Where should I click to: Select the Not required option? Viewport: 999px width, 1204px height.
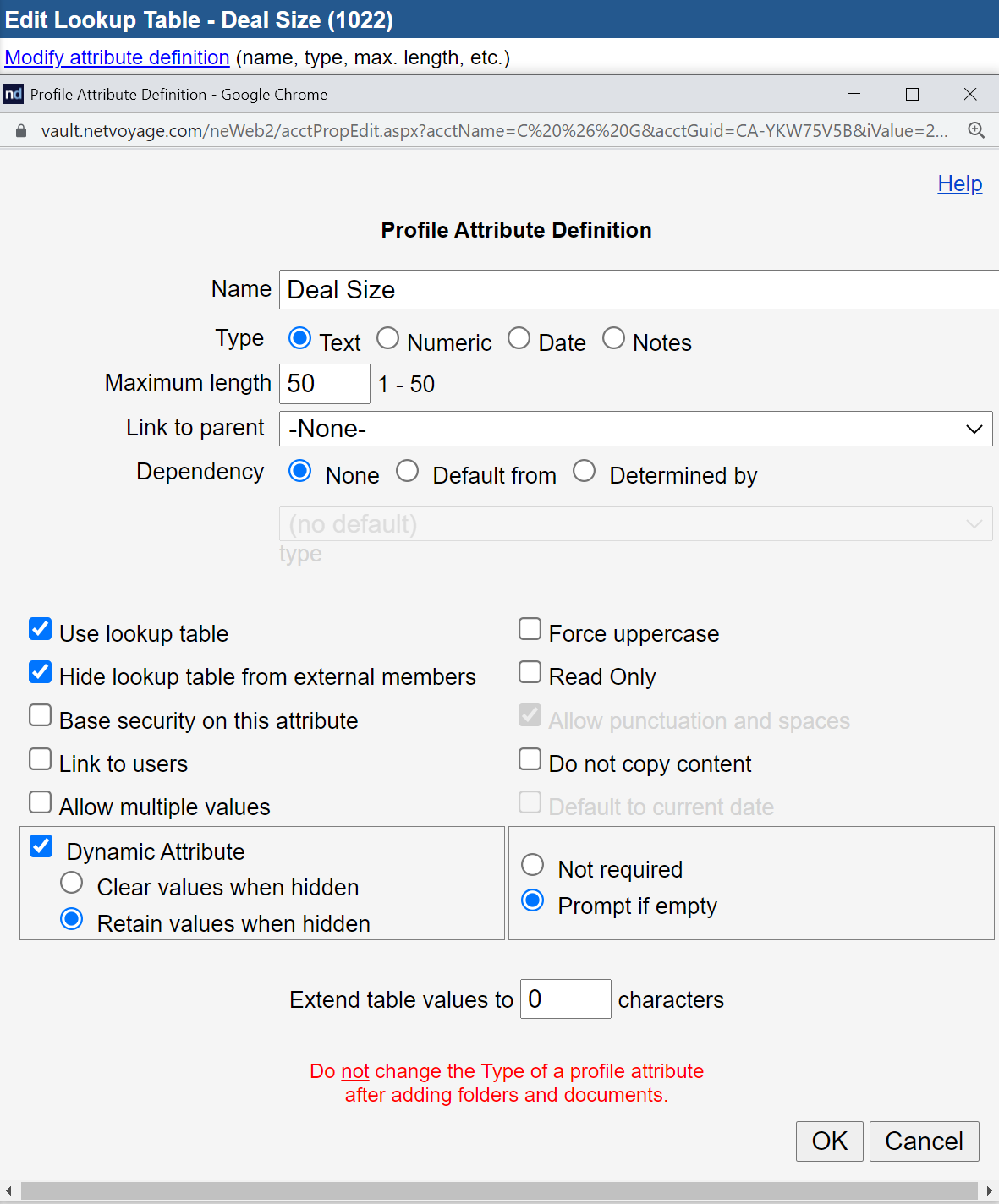click(x=532, y=864)
